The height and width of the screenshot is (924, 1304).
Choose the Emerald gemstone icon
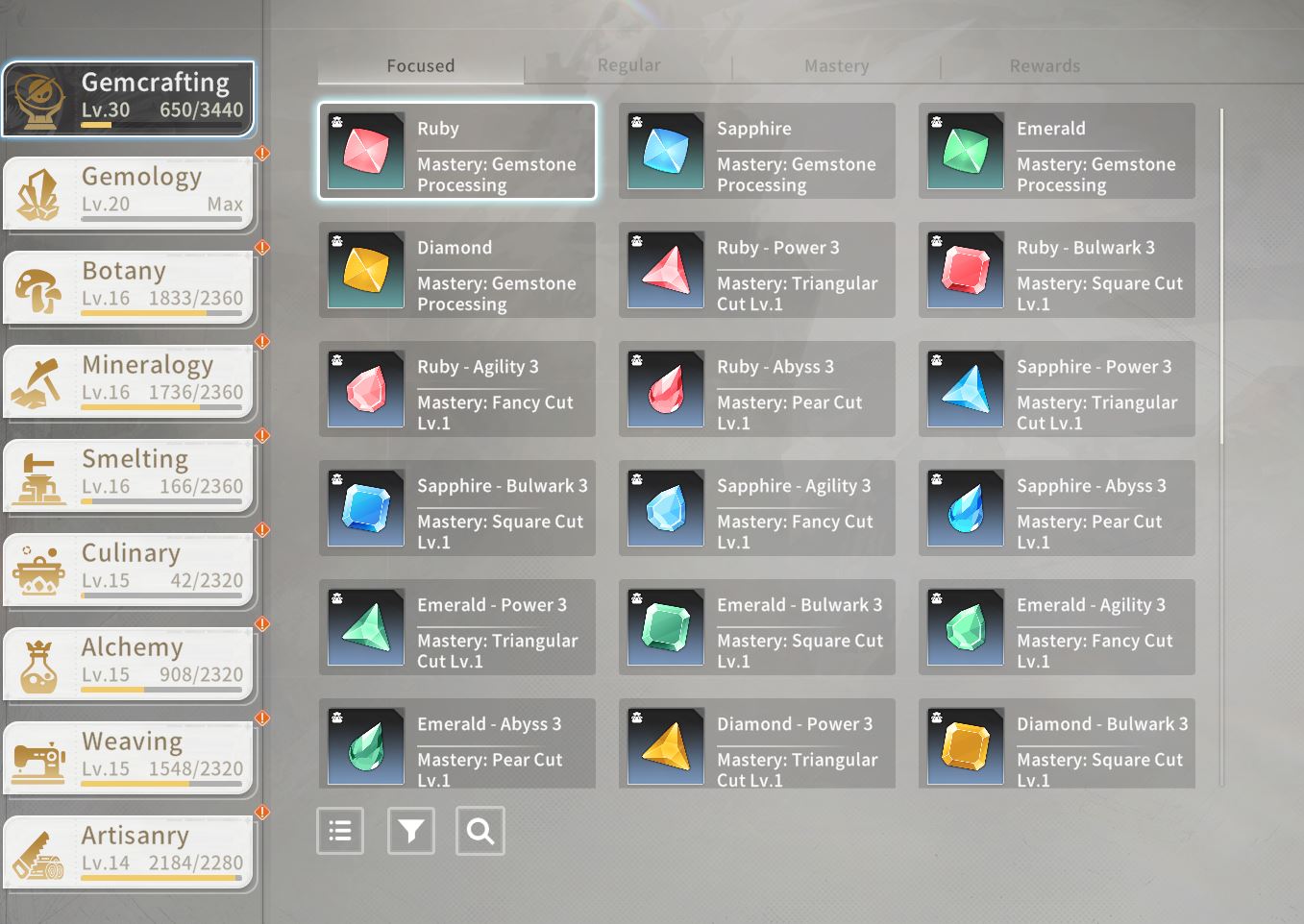(x=965, y=151)
